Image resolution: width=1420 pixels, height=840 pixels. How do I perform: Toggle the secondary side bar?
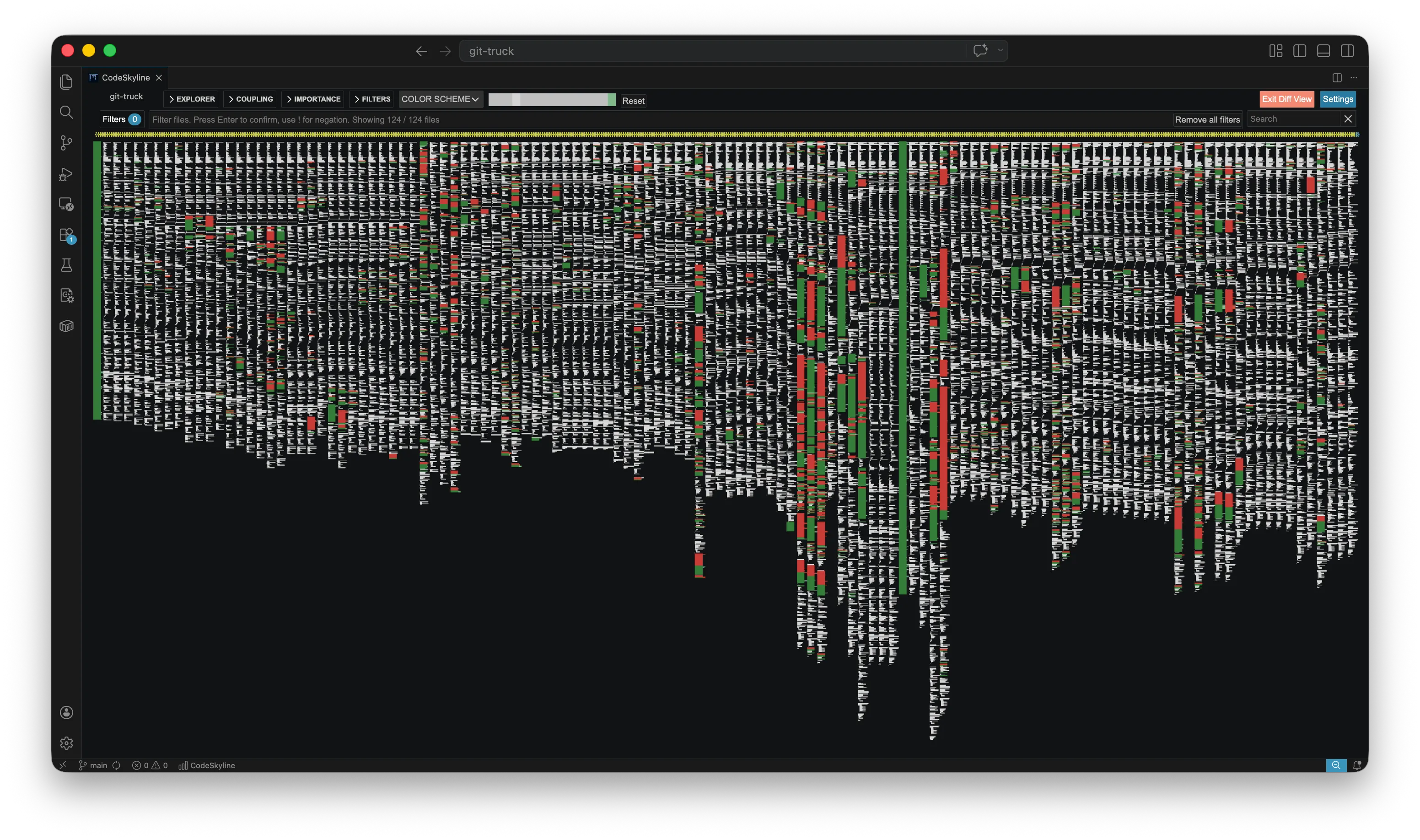click(1347, 51)
